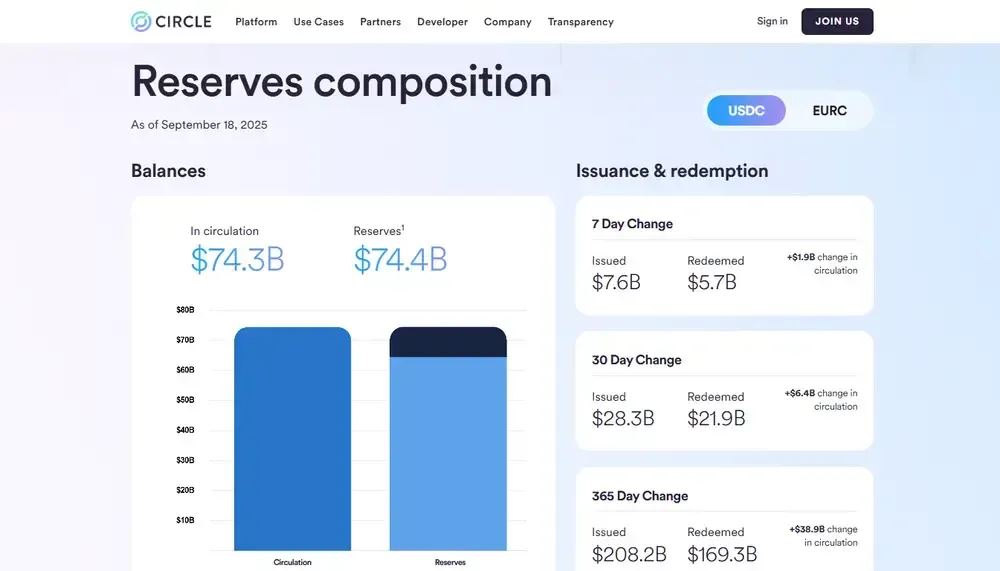The image size is (1000, 571).
Task: Expand the Partners navigation menu
Action: [x=380, y=22]
